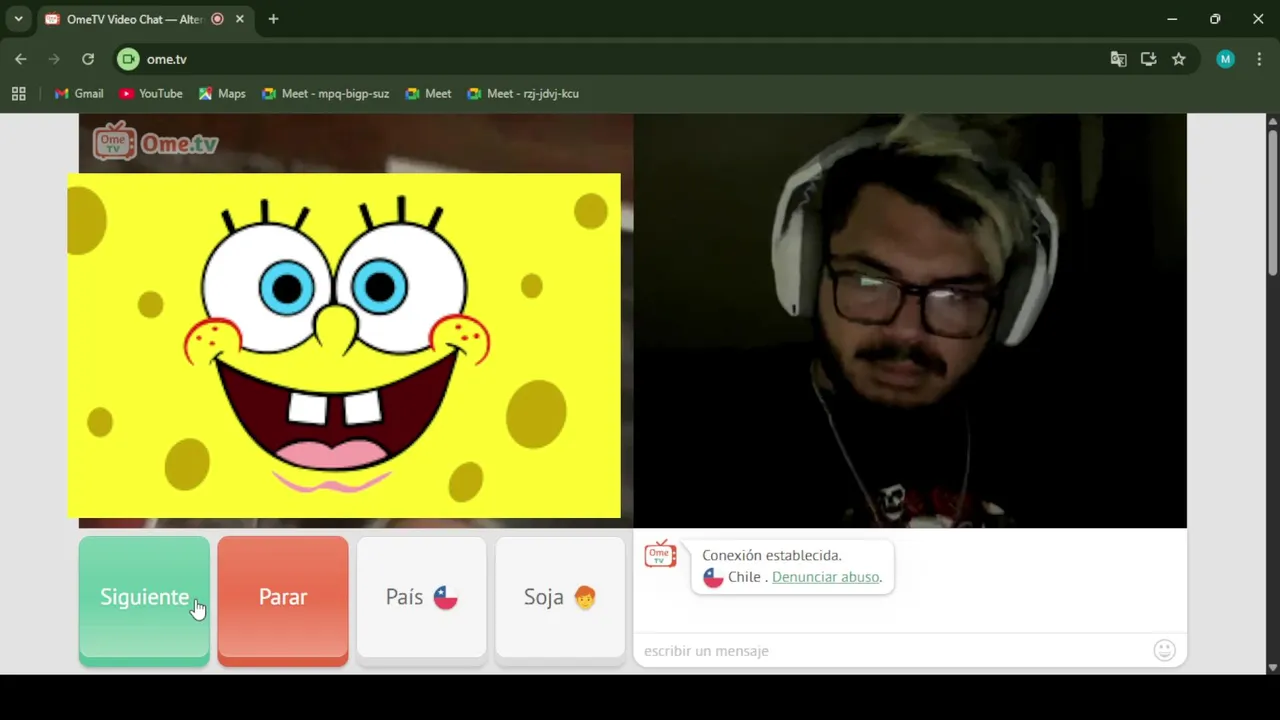Open the Chrome profile M avatar

tap(1225, 59)
